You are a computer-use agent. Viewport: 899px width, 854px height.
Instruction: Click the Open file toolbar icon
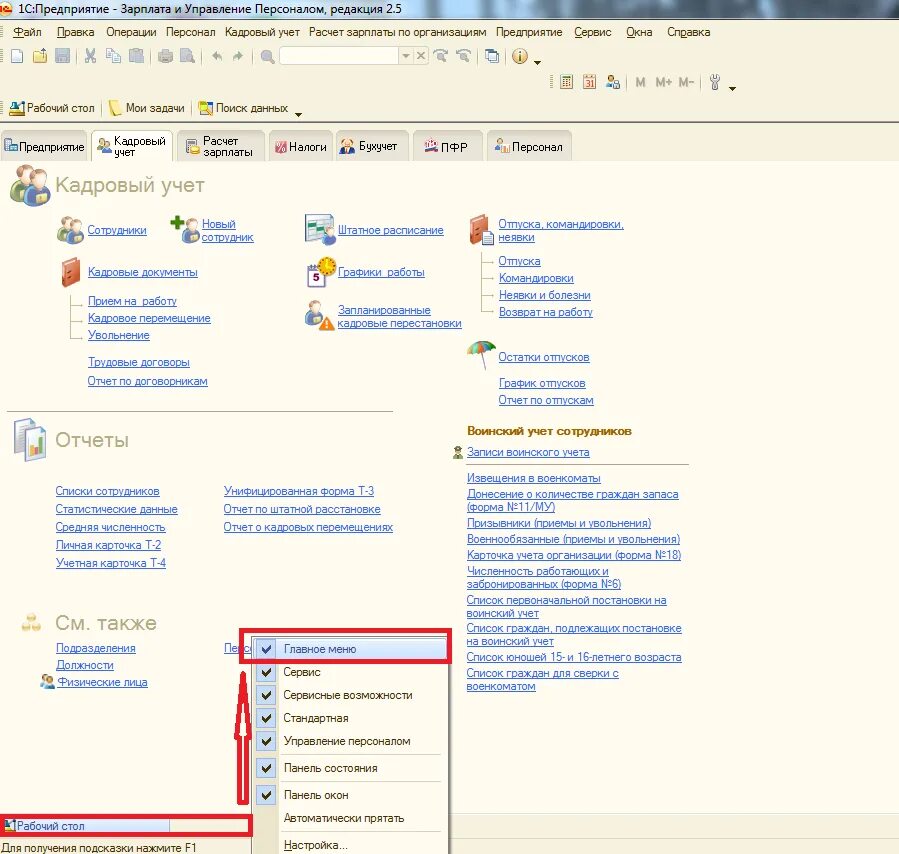click(40, 56)
